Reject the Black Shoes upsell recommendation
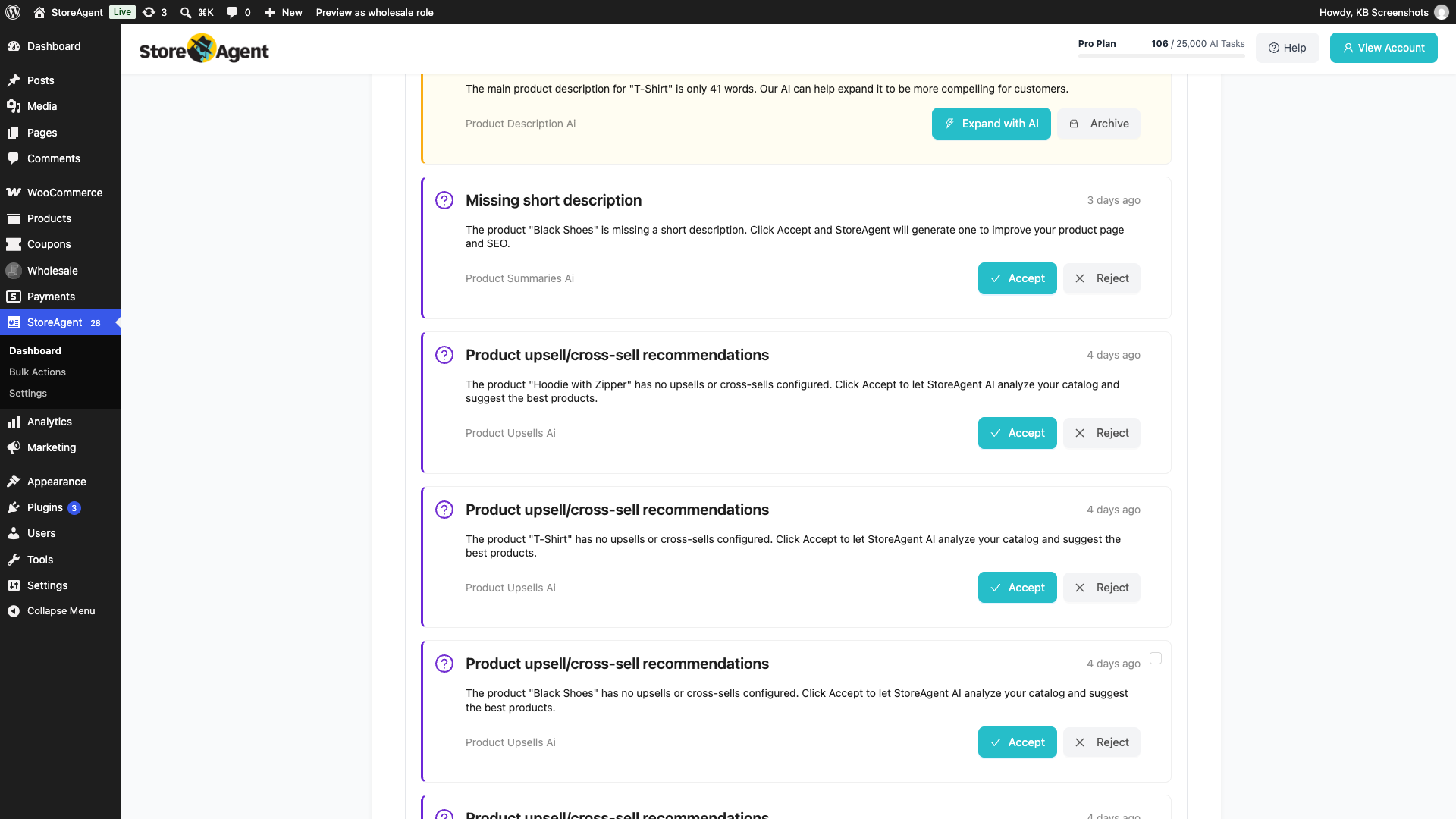Screen dimensions: 1456x819 pyautogui.click(x=1101, y=742)
